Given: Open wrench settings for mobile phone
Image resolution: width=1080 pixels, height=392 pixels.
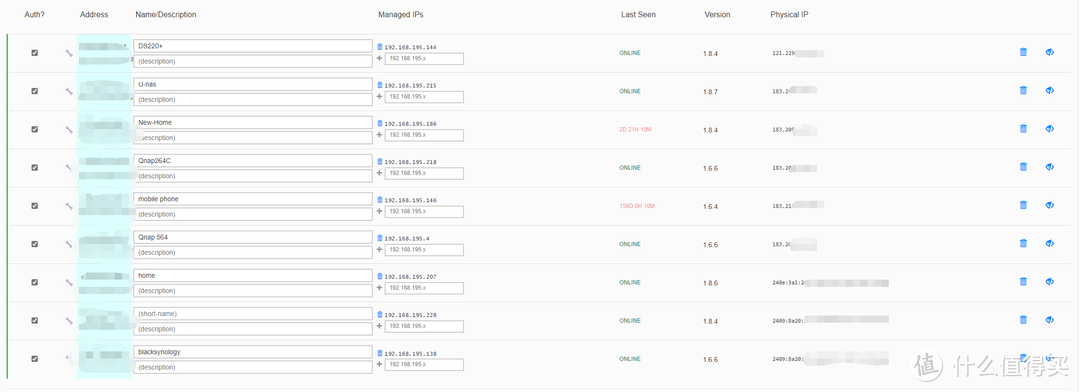Looking at the screenshot, I should 69,206.
